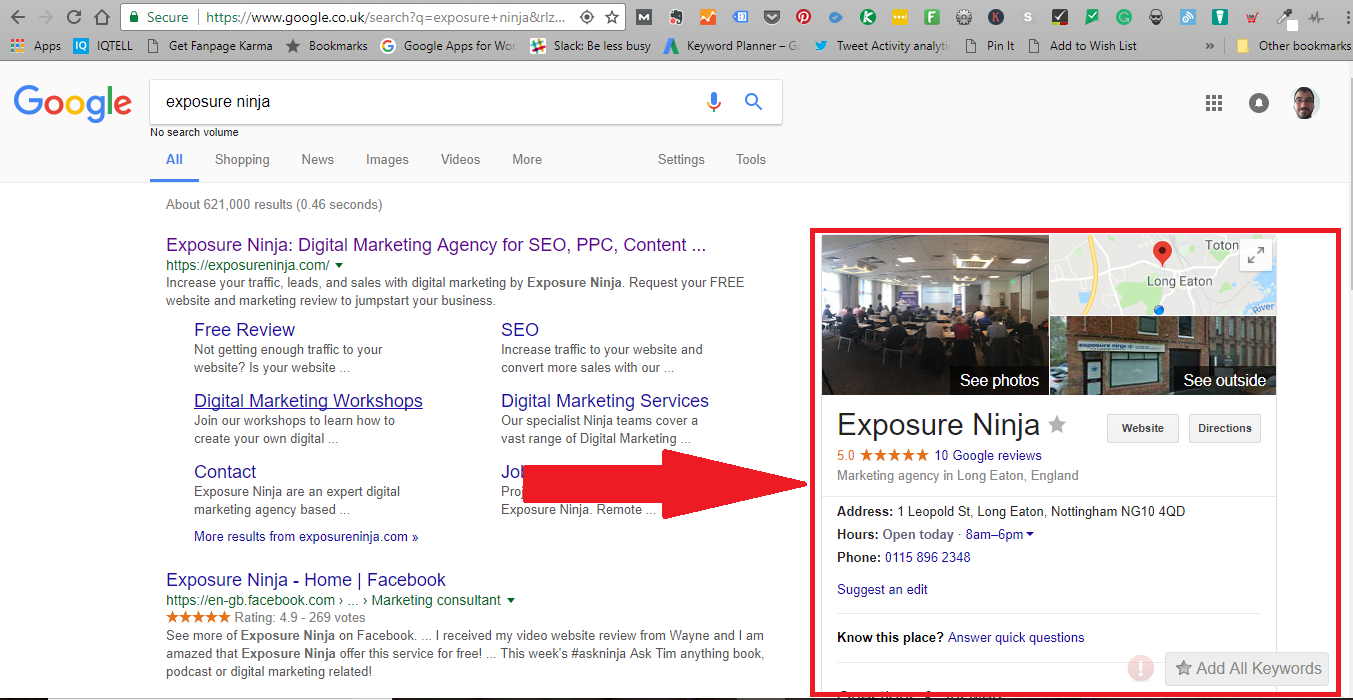Open the browser home page icon
This screenshot has width=1353, height=700.
click(101, 17)
